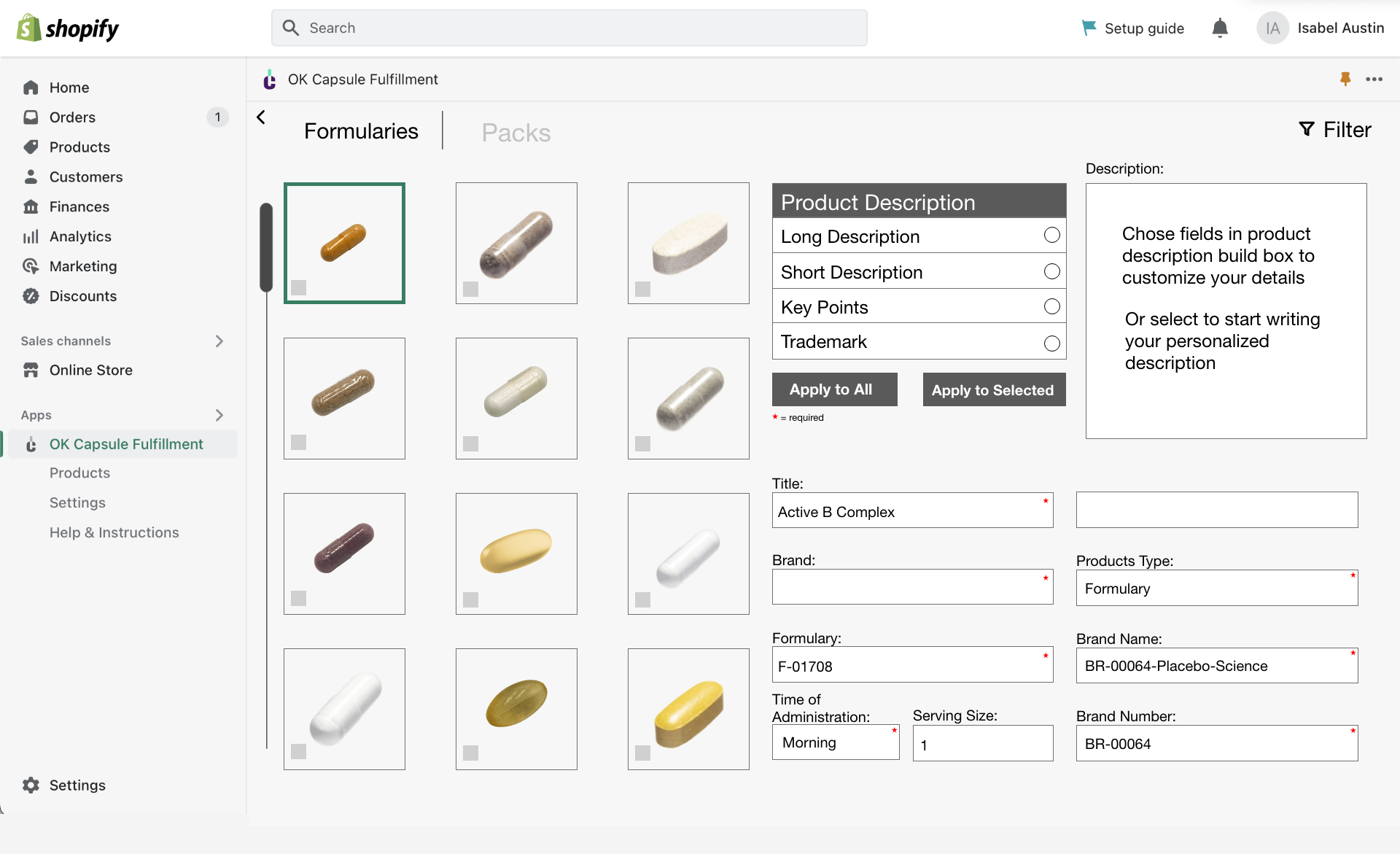
Task: Click the vertical scrollbar thumb beside the thumbnails
Action: pos(266,248)
